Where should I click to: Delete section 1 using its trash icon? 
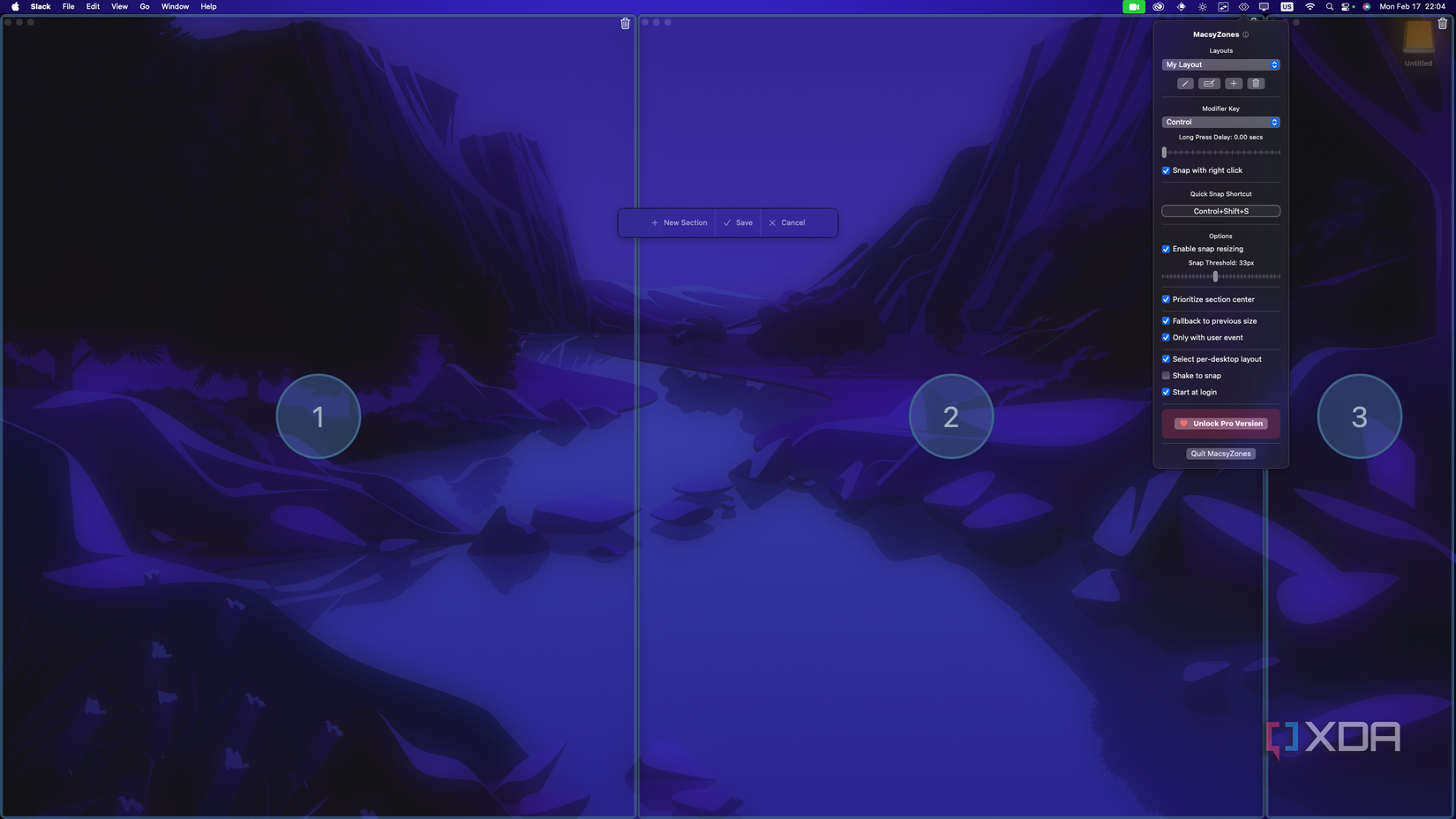625,24
